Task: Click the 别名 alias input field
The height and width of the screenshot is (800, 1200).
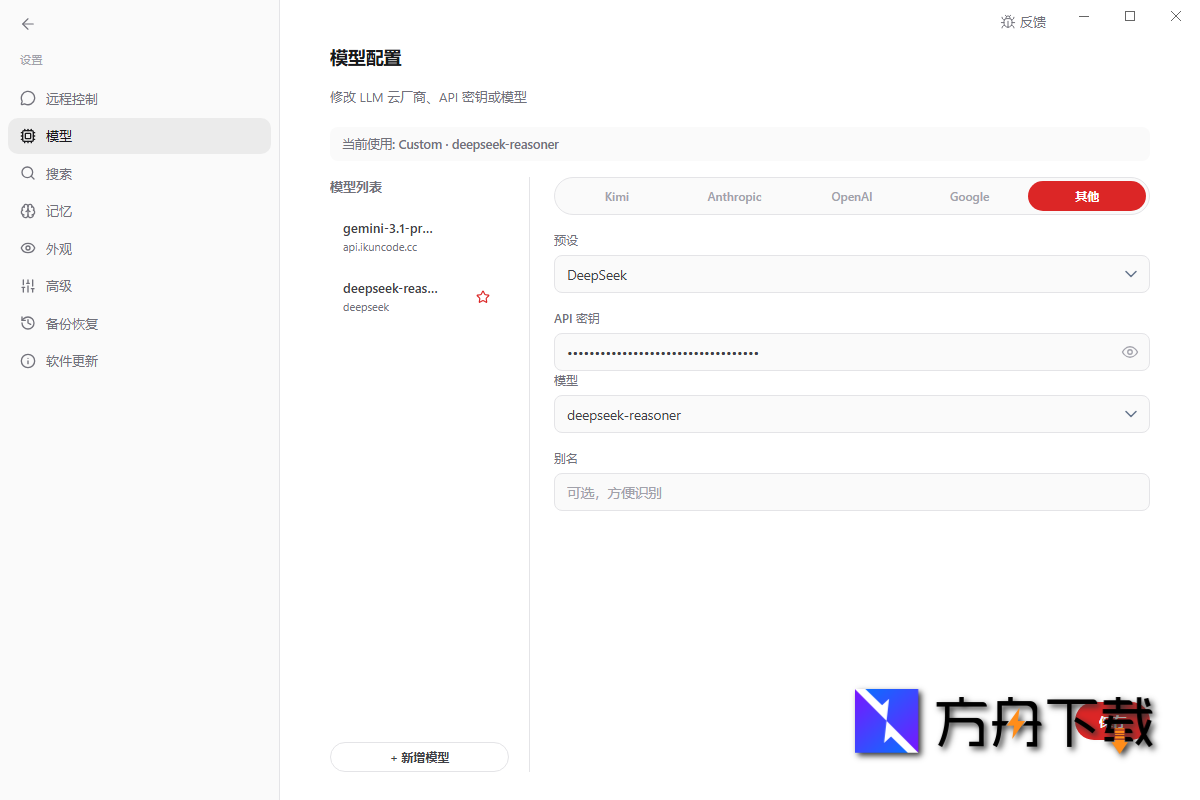Action: [x=851, y=492]
